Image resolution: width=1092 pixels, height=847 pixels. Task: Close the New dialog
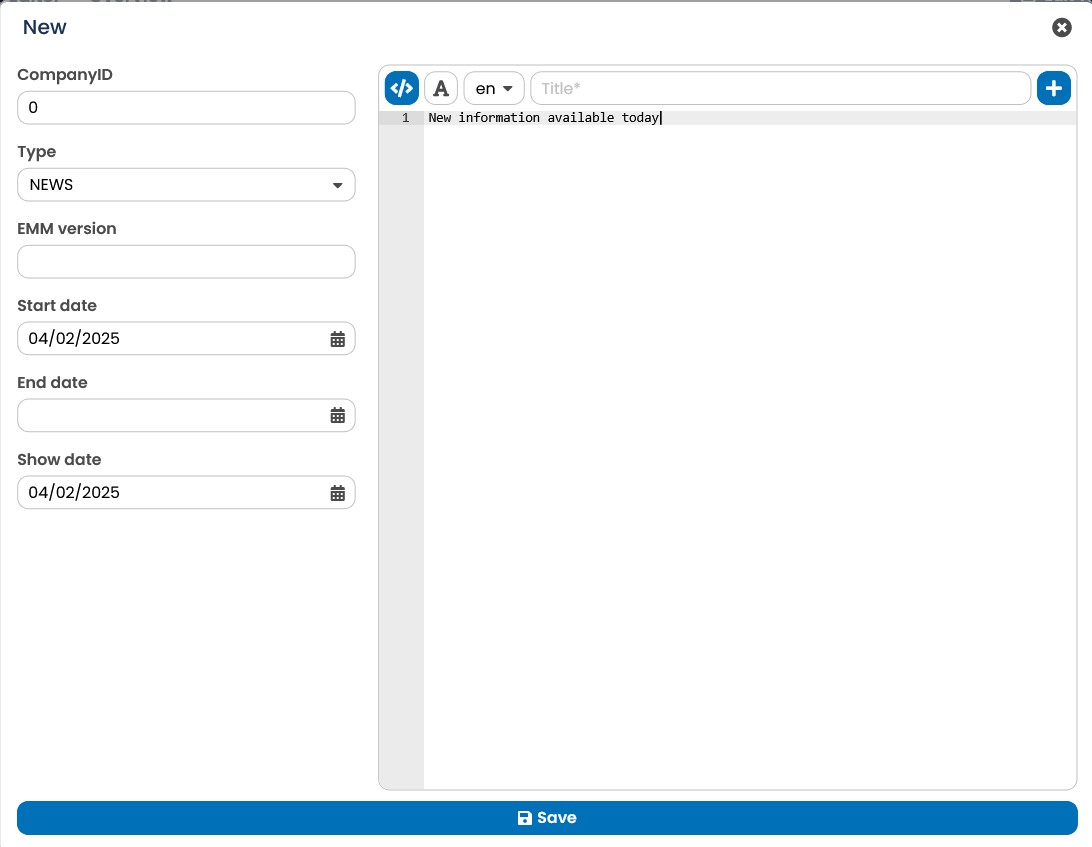click(x=1061, y=27)
